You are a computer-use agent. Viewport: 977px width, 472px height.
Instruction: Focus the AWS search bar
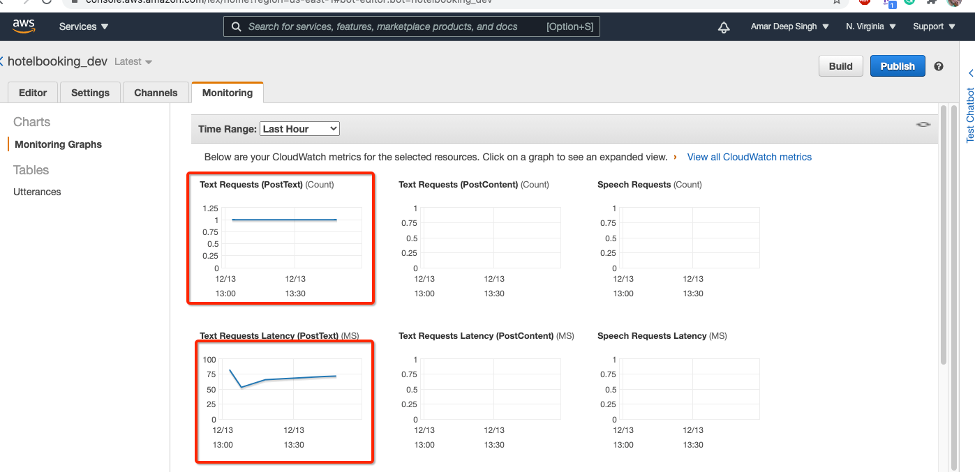411,27
